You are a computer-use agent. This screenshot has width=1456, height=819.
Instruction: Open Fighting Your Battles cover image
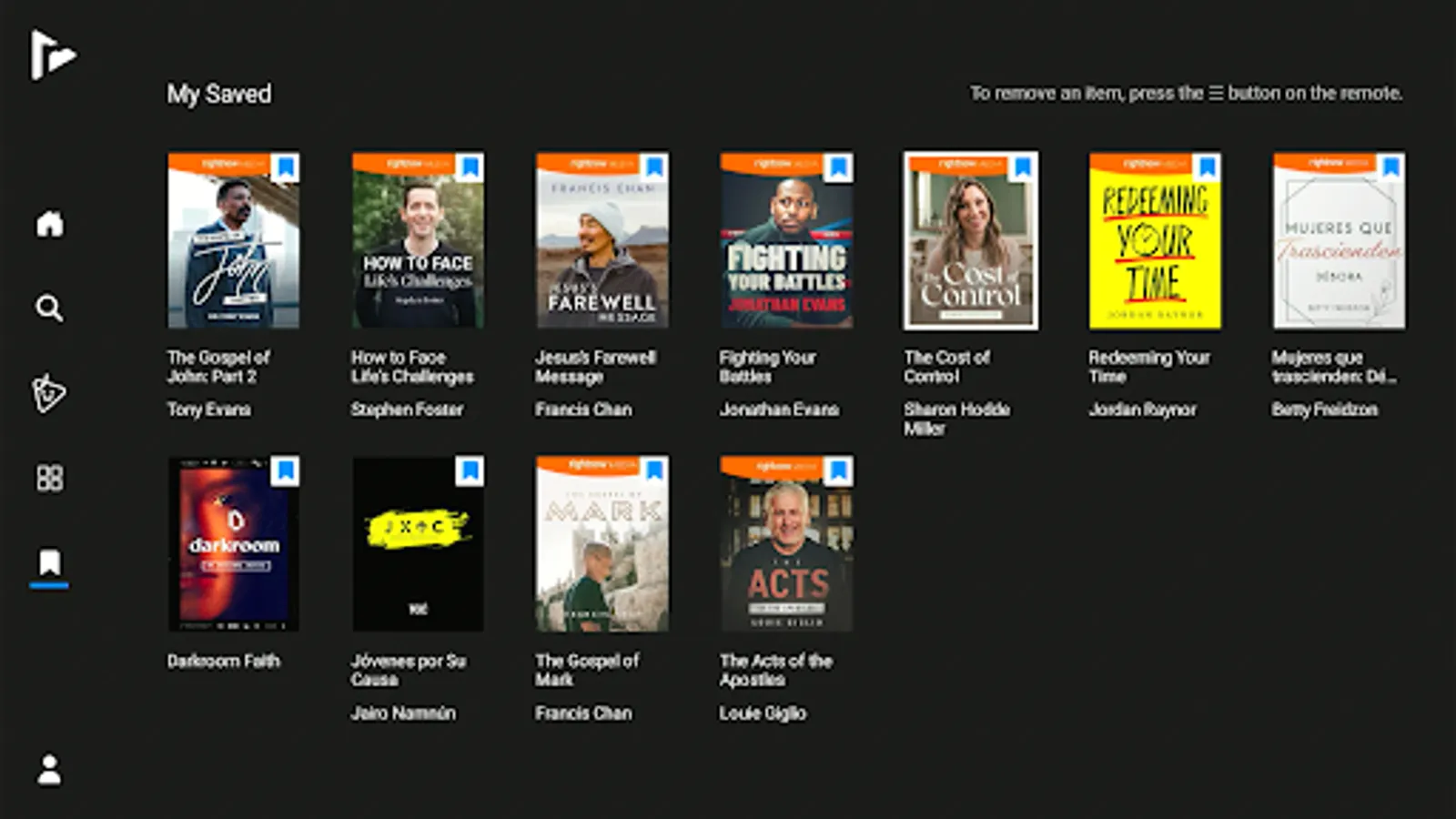tap(786, 240)
